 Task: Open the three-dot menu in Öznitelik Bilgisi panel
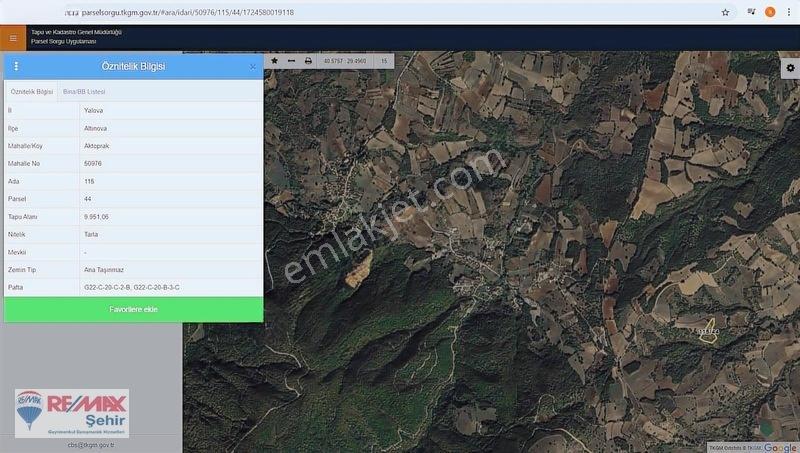point(16,66)
